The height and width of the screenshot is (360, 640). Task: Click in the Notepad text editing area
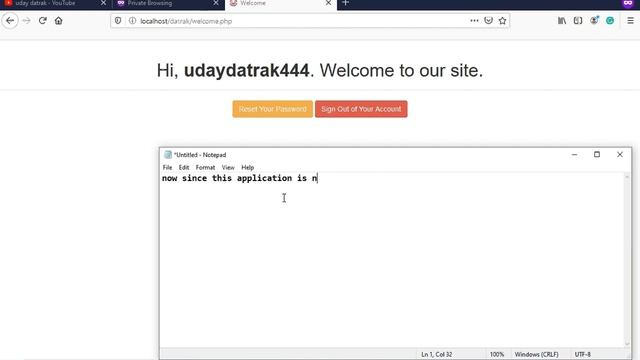[392, 260]
